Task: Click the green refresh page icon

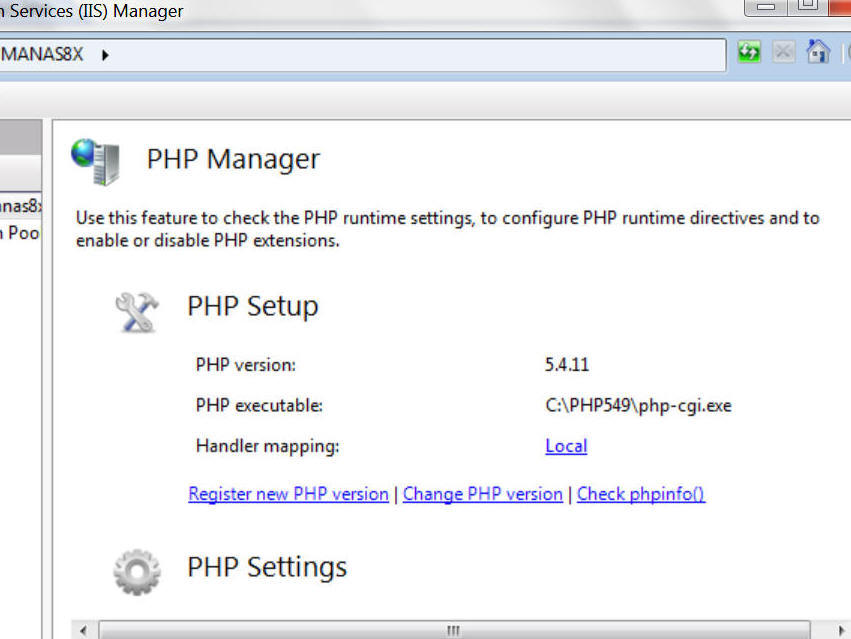Action: (749, 52)
